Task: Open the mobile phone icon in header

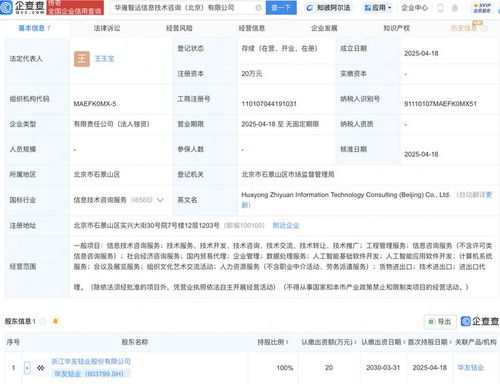Action: [440, 8]
